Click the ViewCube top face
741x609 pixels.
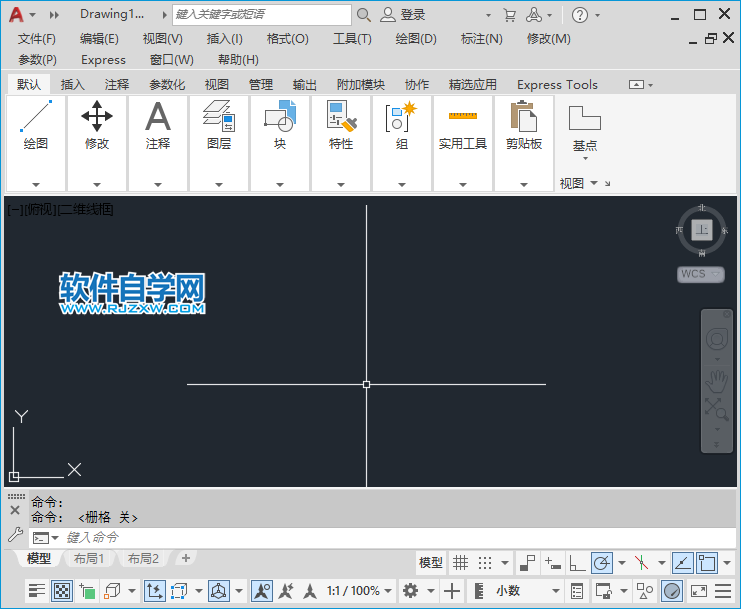(x=702, y=230)
